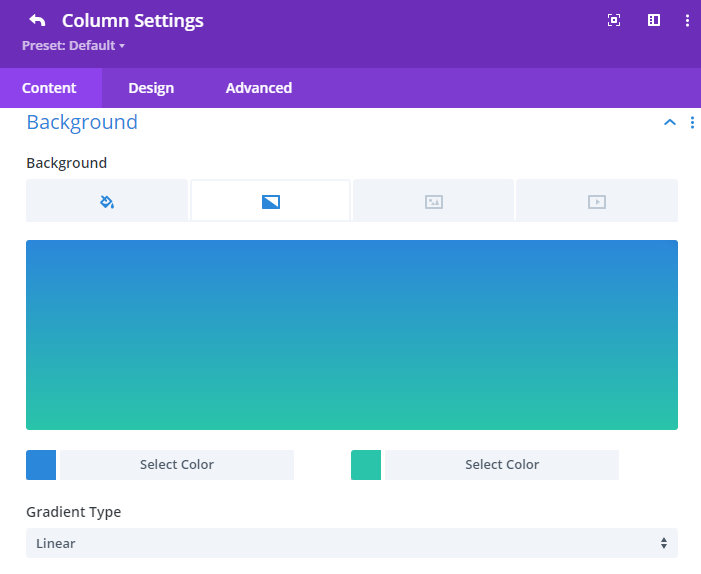Open the expand modal fullscreen icon
Screen dimensions: 701x574
coord(614,20)
